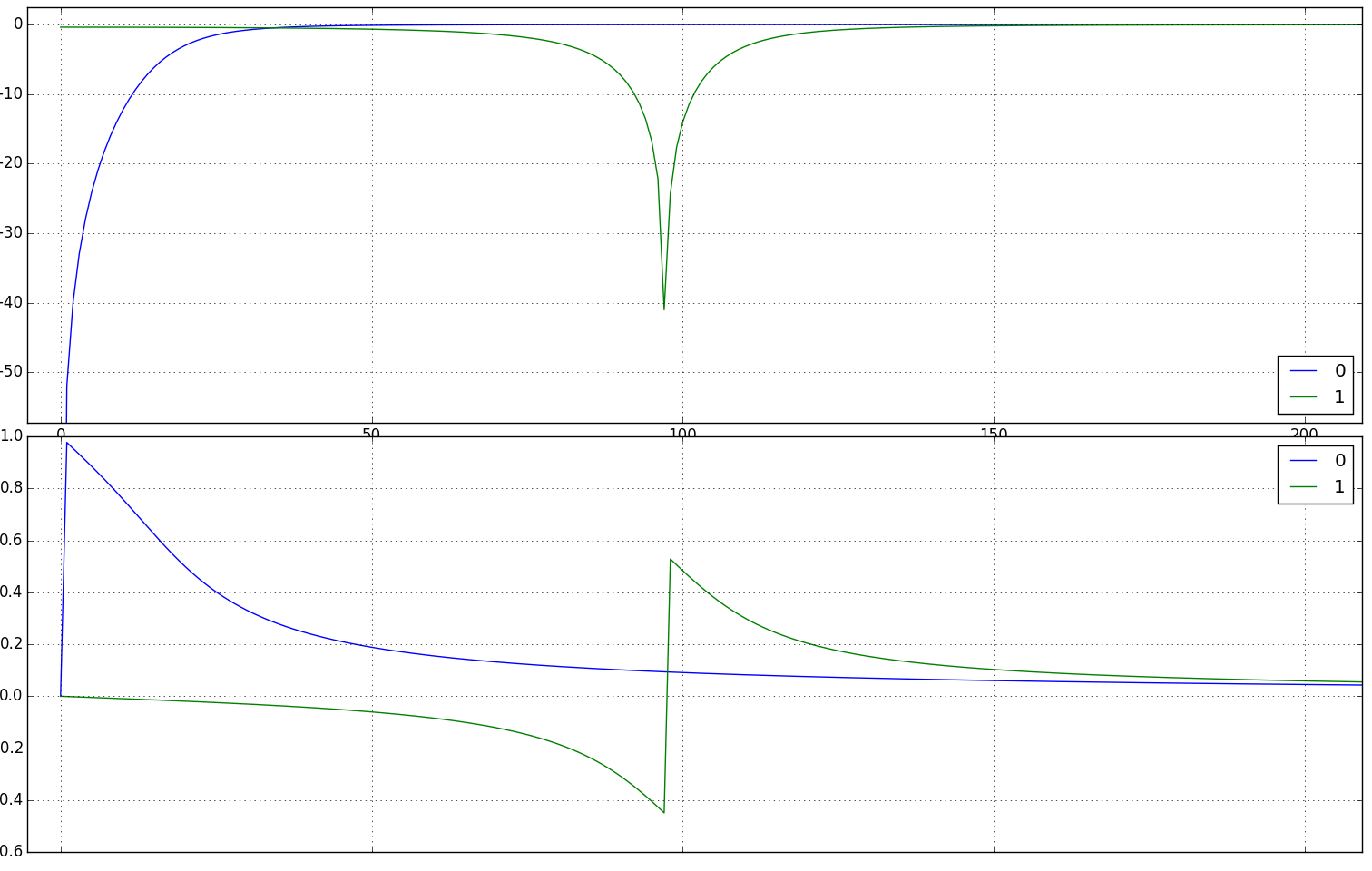
Task: Click the -10 y-axis tick label in top plot
Action: point(13,94)
